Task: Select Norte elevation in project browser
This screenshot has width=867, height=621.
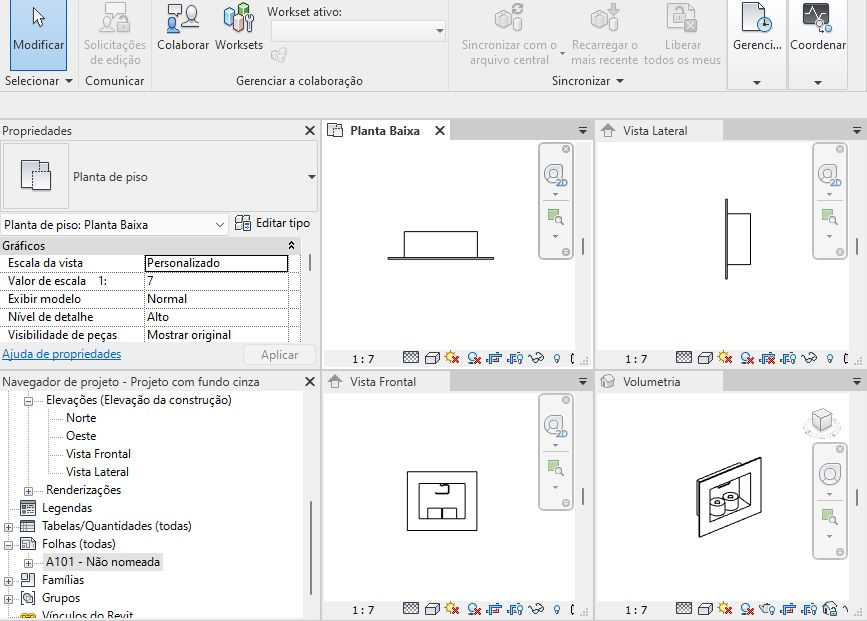Action: tap(81, 418)
